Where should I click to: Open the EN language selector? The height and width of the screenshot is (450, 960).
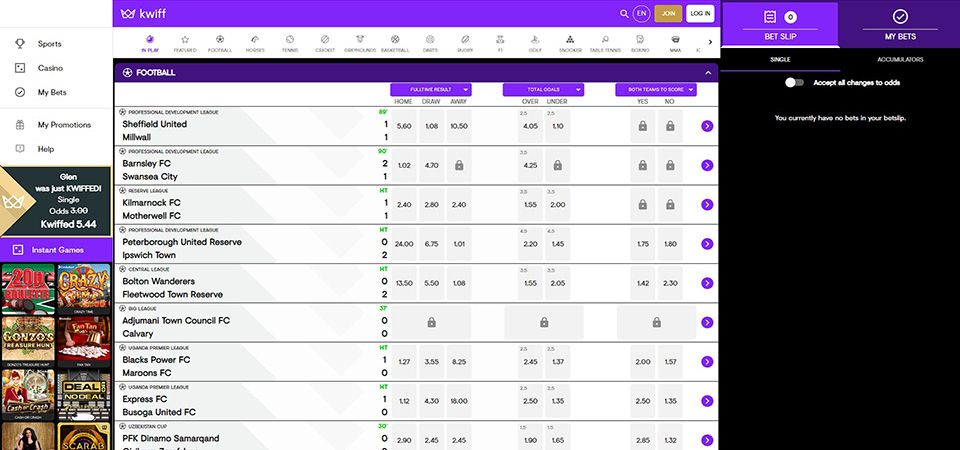click(x=642, y=13)
